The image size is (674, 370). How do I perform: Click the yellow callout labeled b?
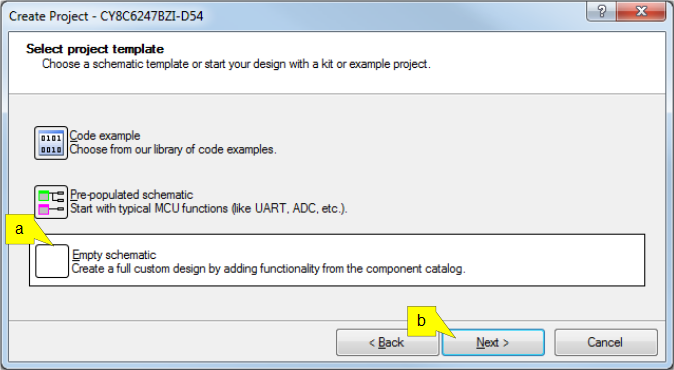(422, 321)
